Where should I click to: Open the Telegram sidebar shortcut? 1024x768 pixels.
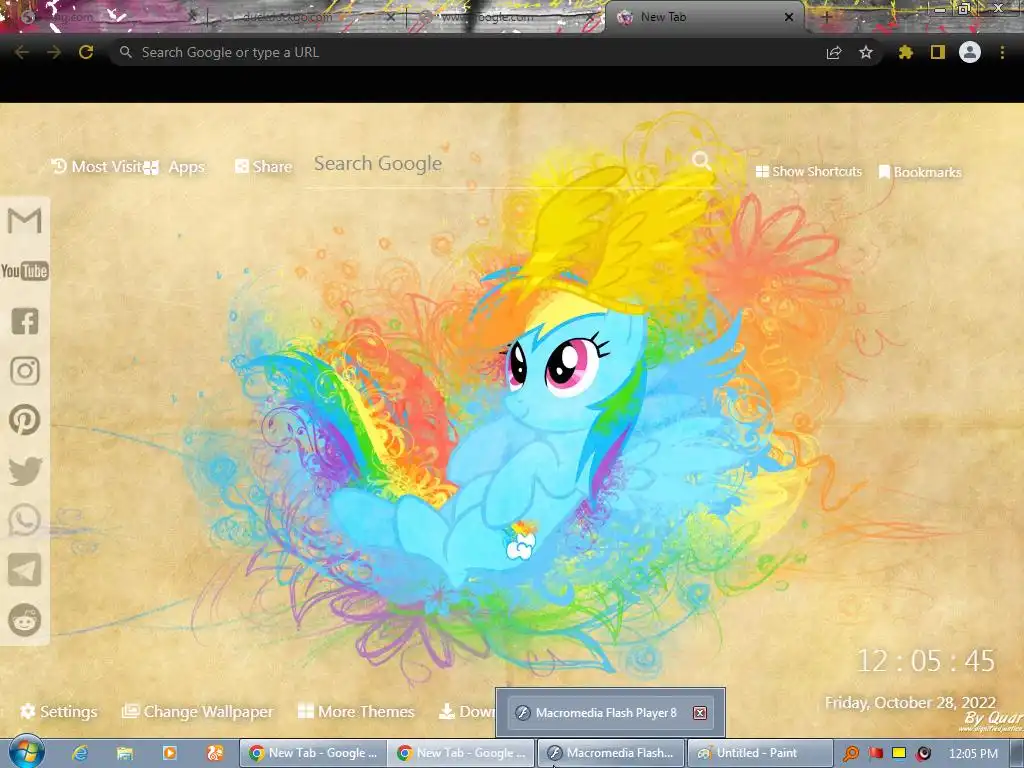click(25, 570)
